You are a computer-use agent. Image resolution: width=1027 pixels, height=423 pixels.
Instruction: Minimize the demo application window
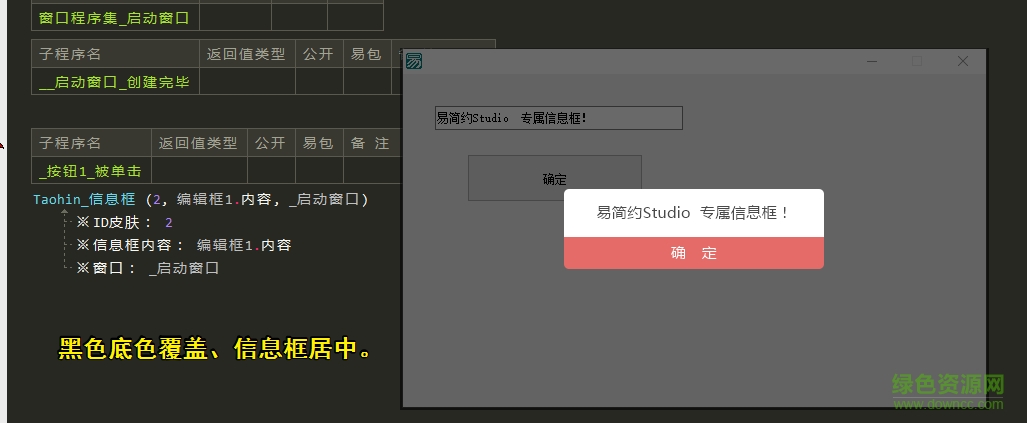[872, 61]
